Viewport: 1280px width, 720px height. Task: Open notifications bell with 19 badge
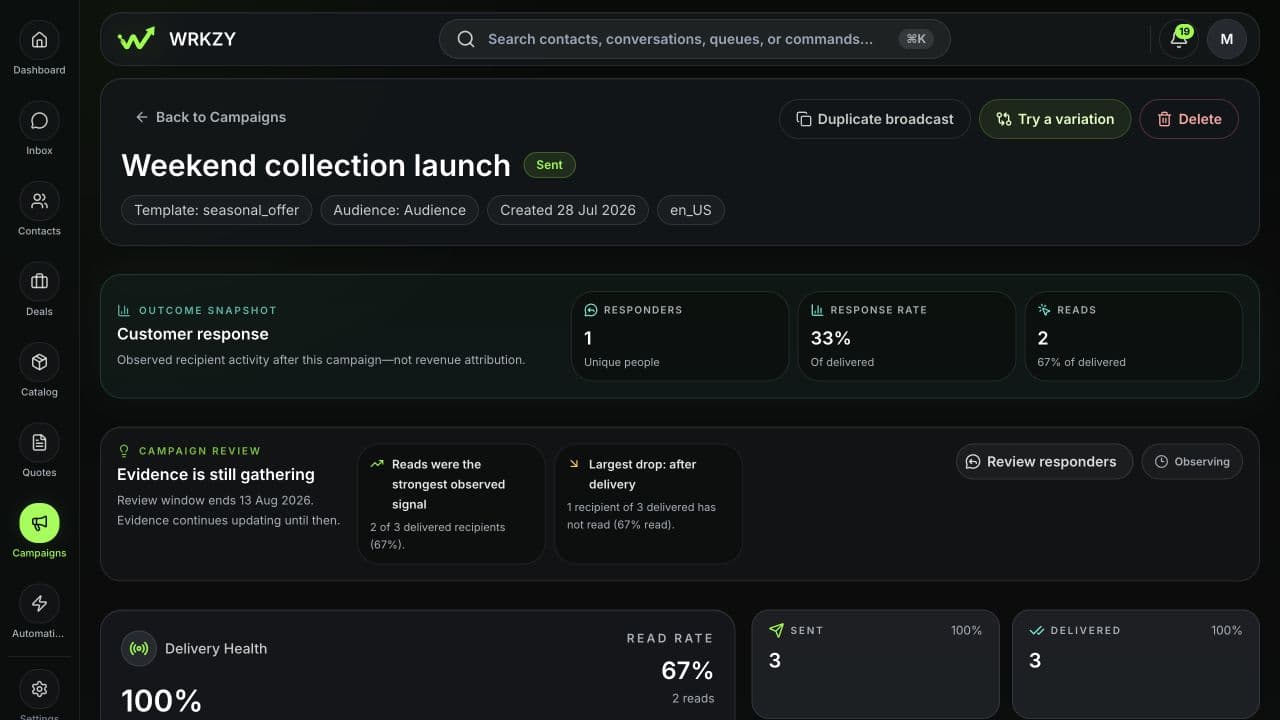pyautogui.click(x=1179, y=39)
